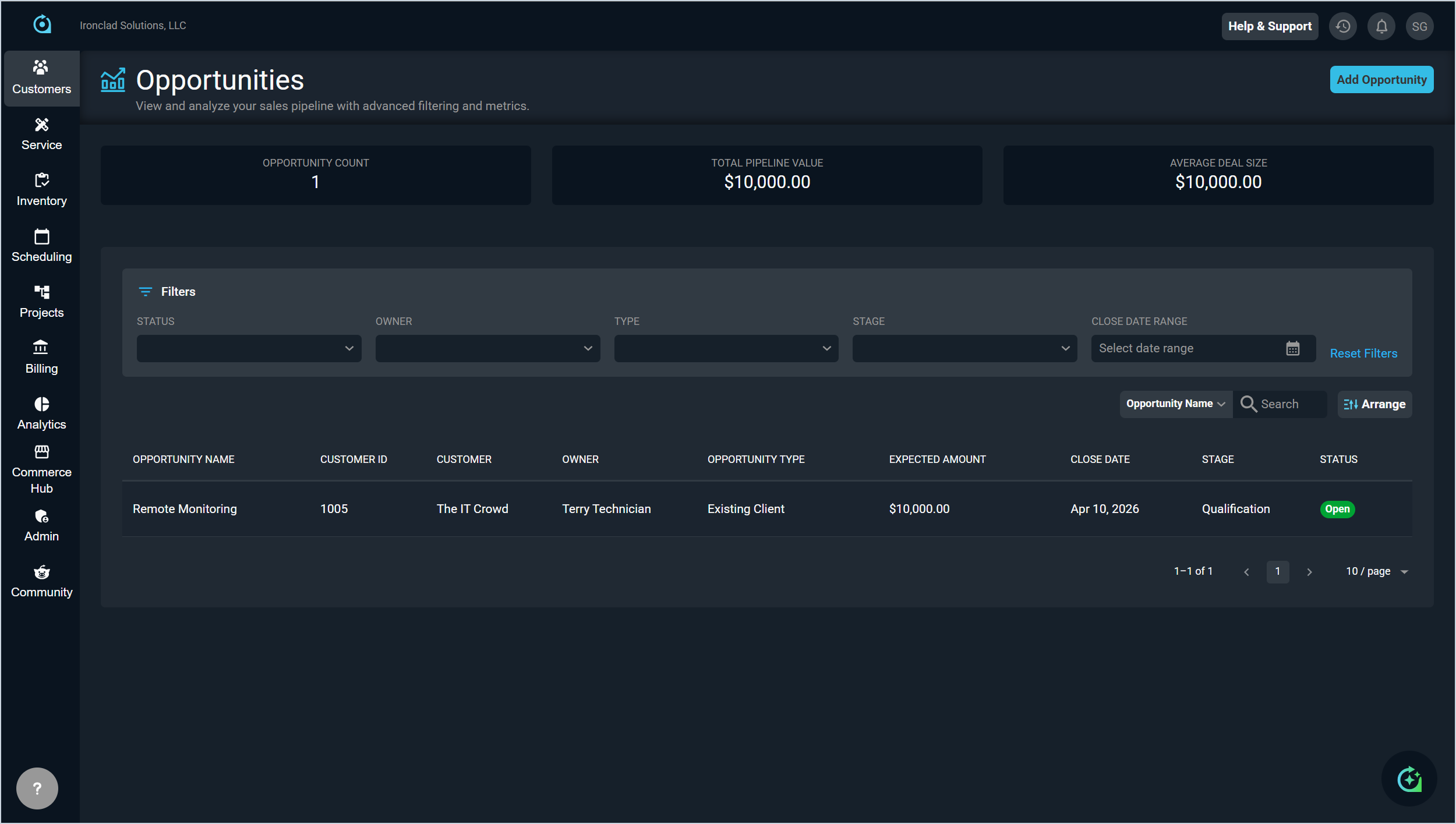
Task: Open the SG user avatar menu
Action: click(1419, 26)
